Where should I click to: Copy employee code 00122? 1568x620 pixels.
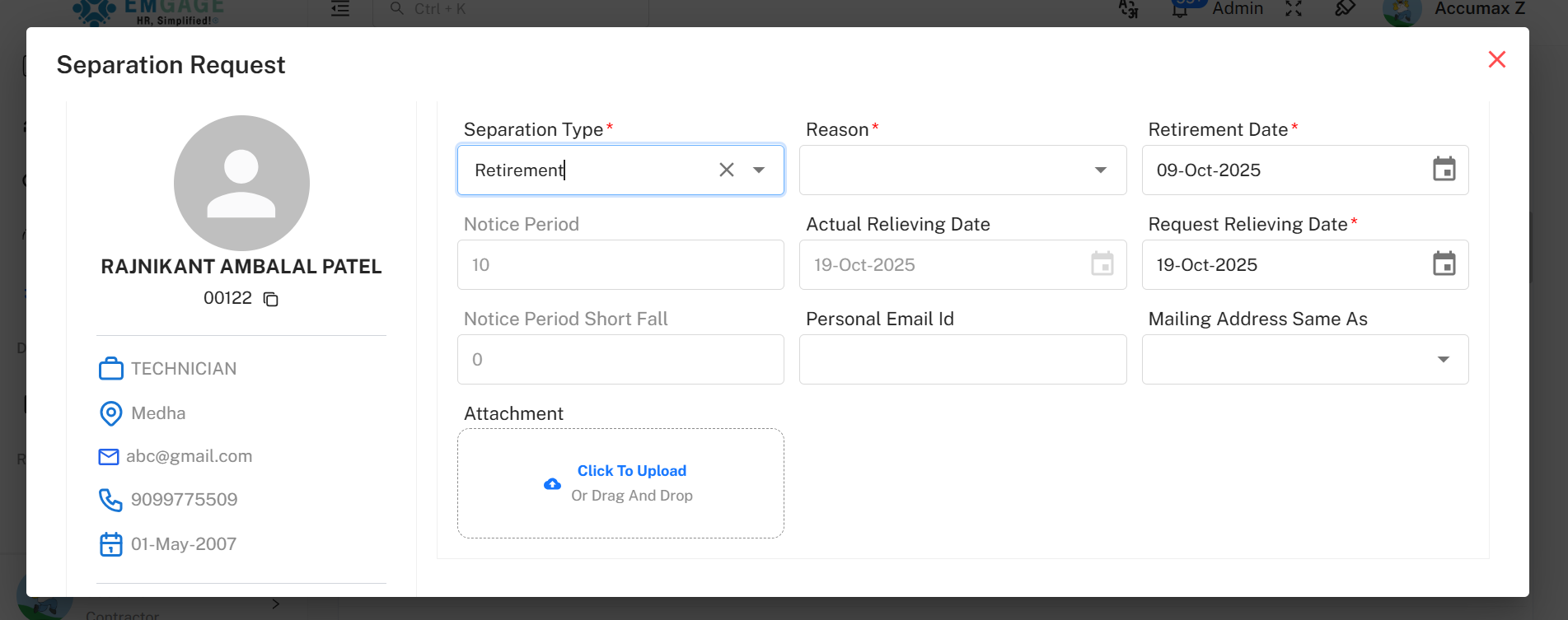click(270, 299)
